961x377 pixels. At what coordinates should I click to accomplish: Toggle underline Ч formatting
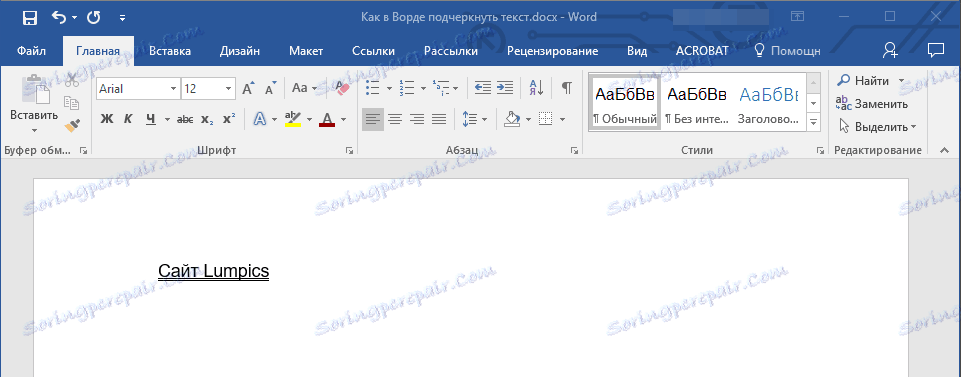click(x=150, y=119)
